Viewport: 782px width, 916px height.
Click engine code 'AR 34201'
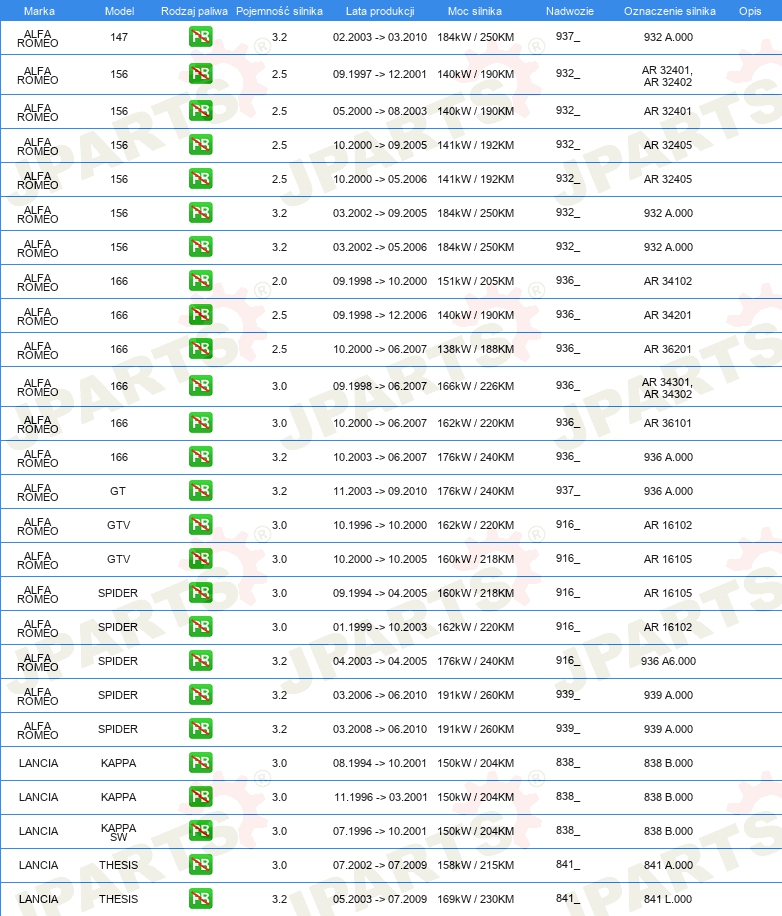pyautogui.click(x=668, y=315)
